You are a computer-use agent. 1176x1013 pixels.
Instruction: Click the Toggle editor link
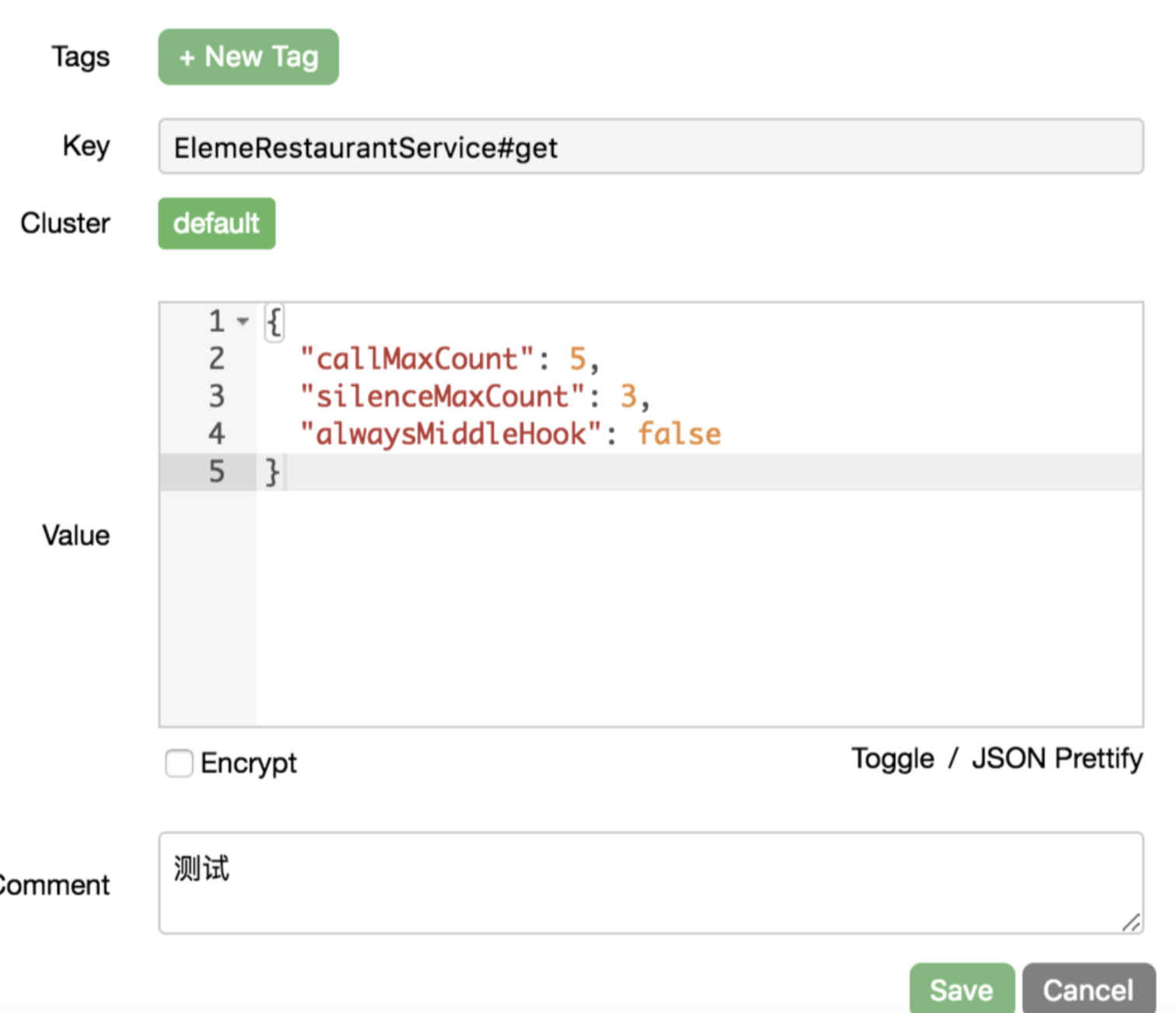pos(892,759)
